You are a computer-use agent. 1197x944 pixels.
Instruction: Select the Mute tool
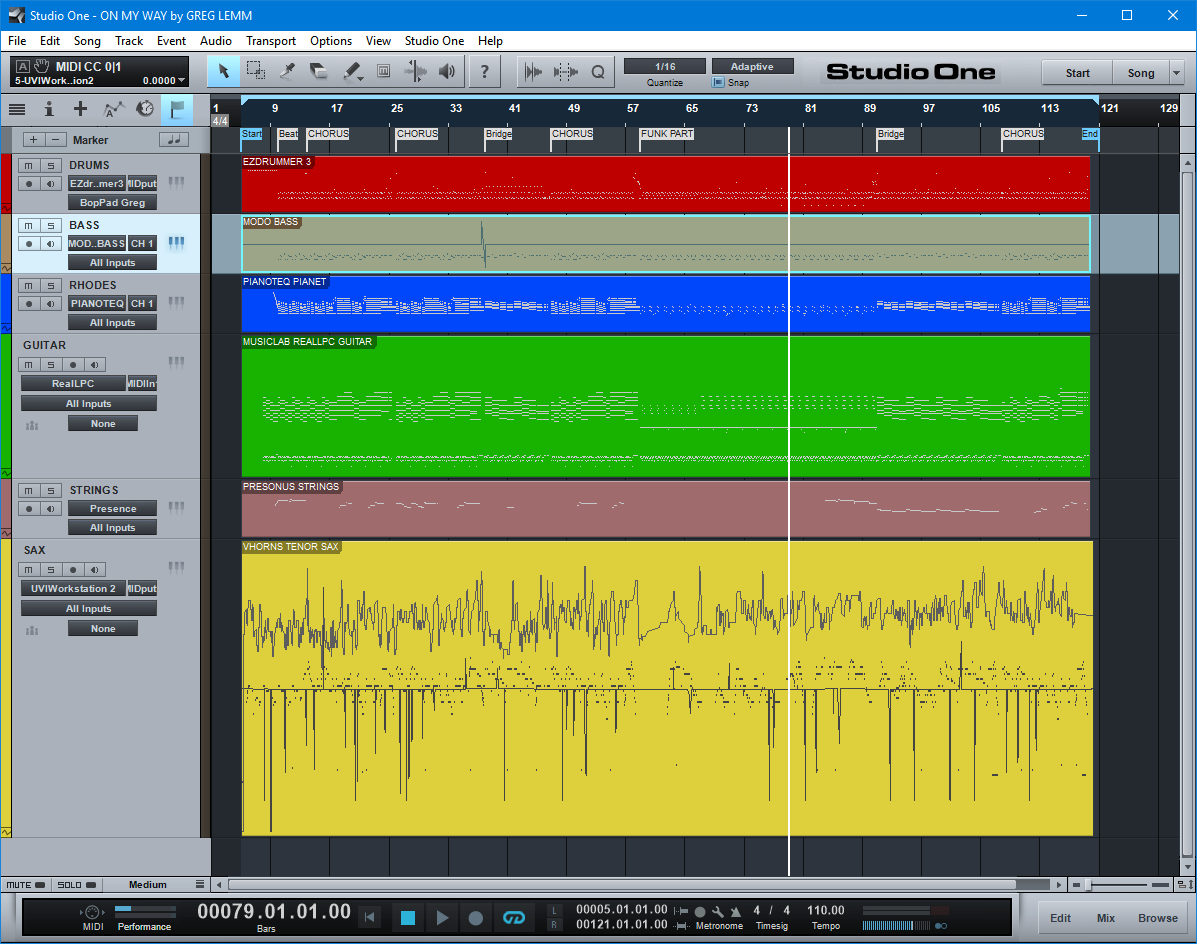384,72
